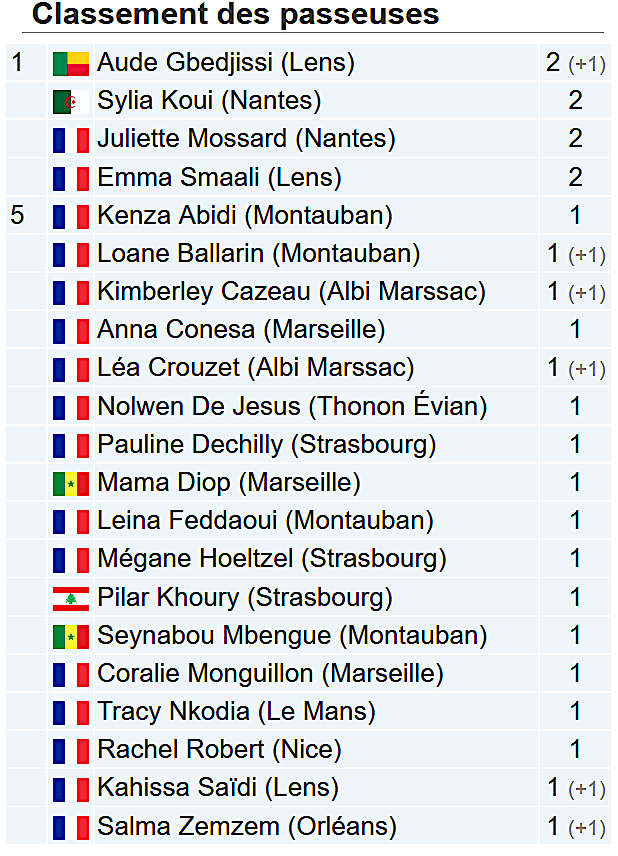
Task: Click the Lebanon flag beside Pilar Khoury
Action: point(71,598)
